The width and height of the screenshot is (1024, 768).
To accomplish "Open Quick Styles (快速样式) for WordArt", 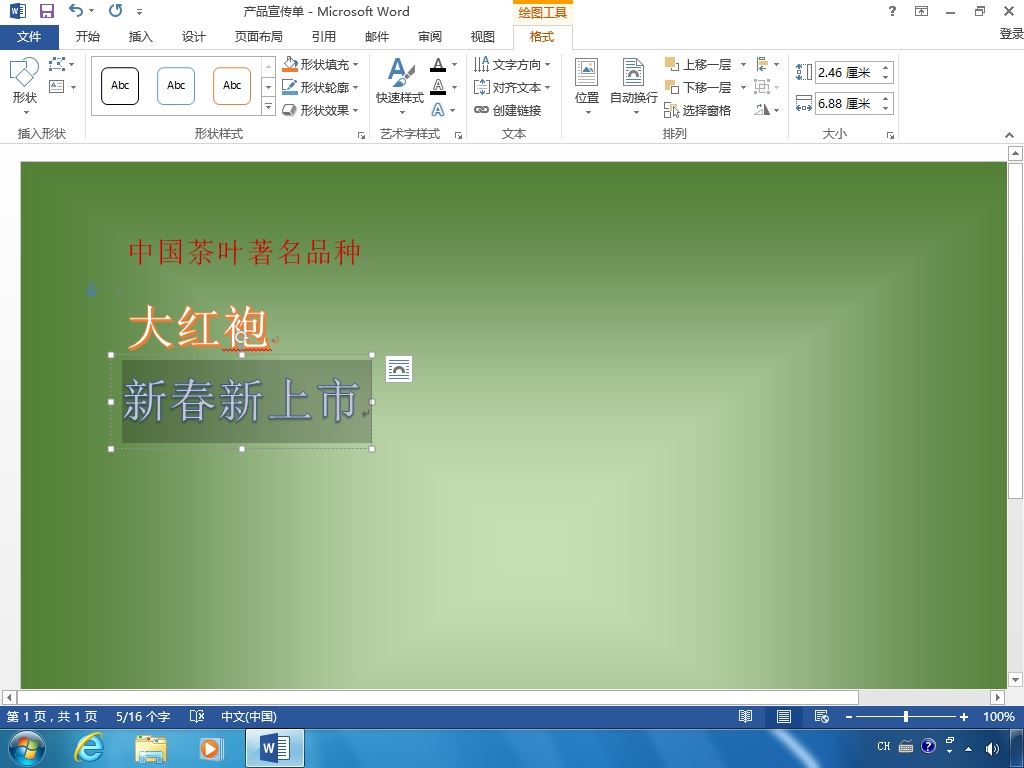I will coord(400,86).
